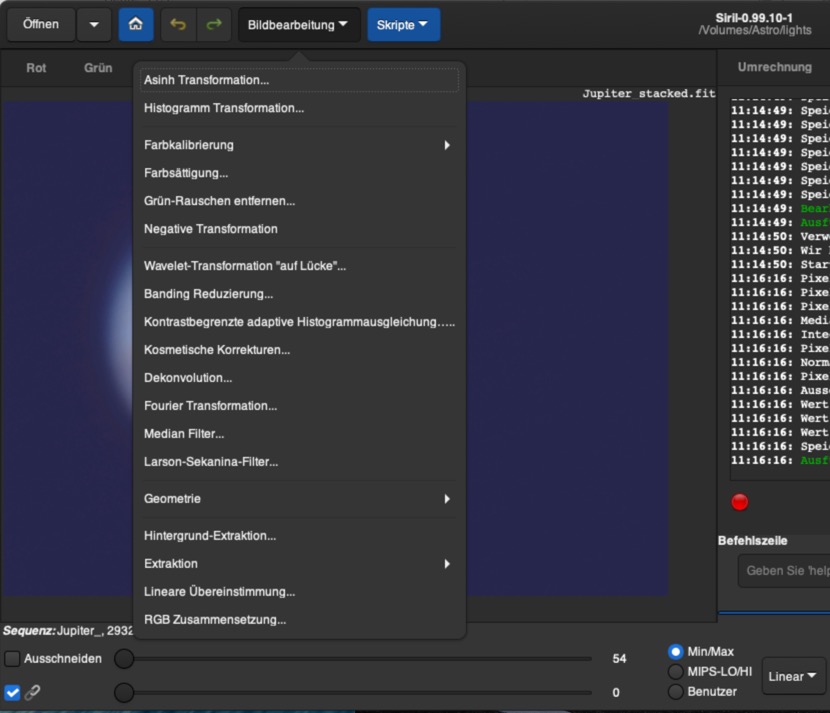
Task: Click the redo arrow icon
Action: pyautogui.click(x=213, y=24)
